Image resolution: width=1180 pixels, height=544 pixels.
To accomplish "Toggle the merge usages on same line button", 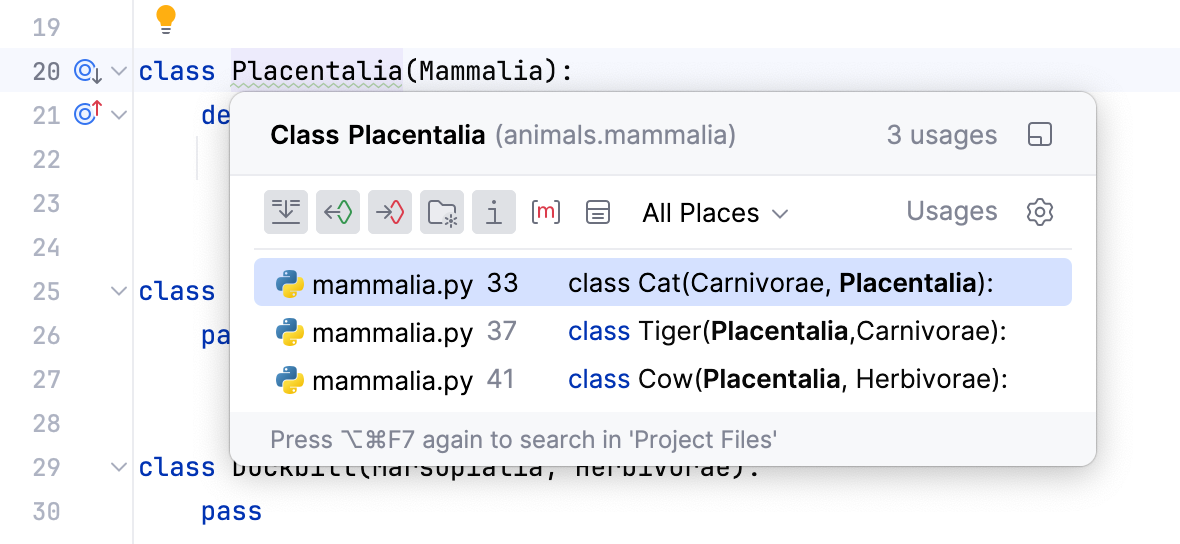I will point(286,212).
